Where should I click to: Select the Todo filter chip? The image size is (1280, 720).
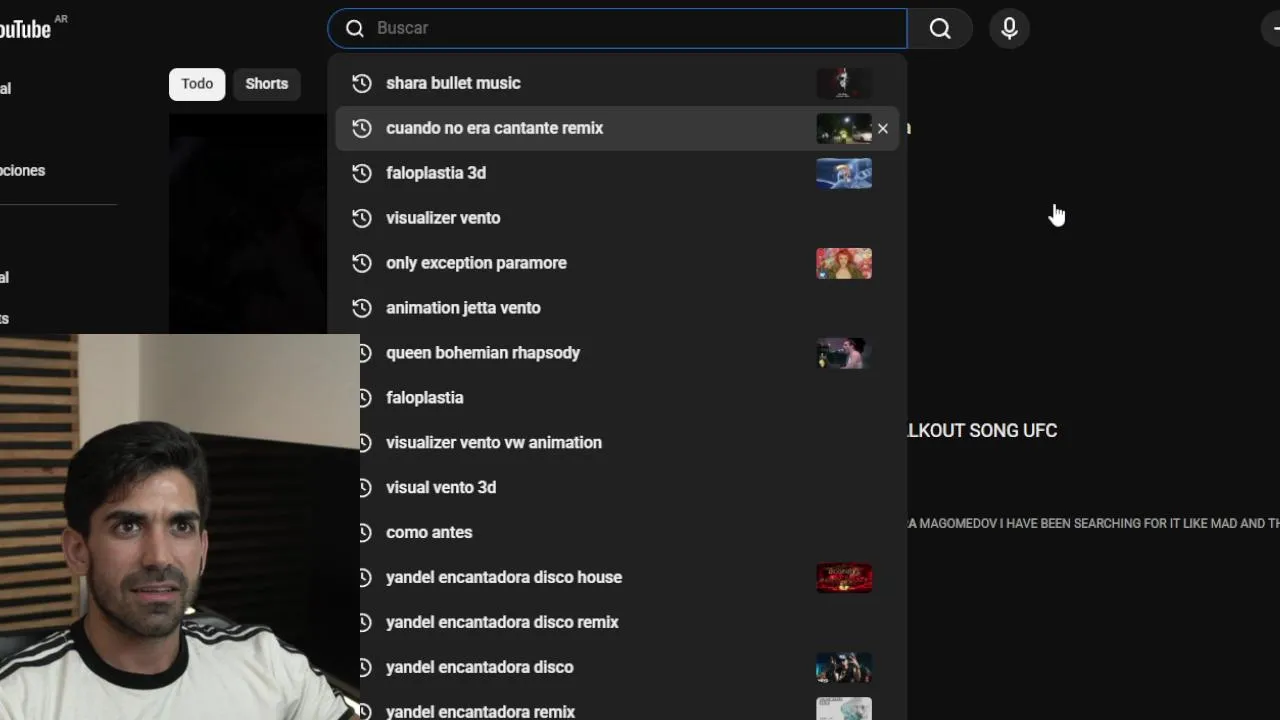click(197, 84)
